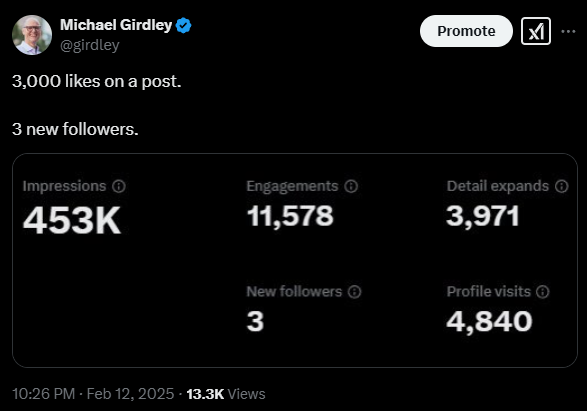The image size is (587, 411).
Task: Click the 453K impressions value
Action: [x=72, y=220]
